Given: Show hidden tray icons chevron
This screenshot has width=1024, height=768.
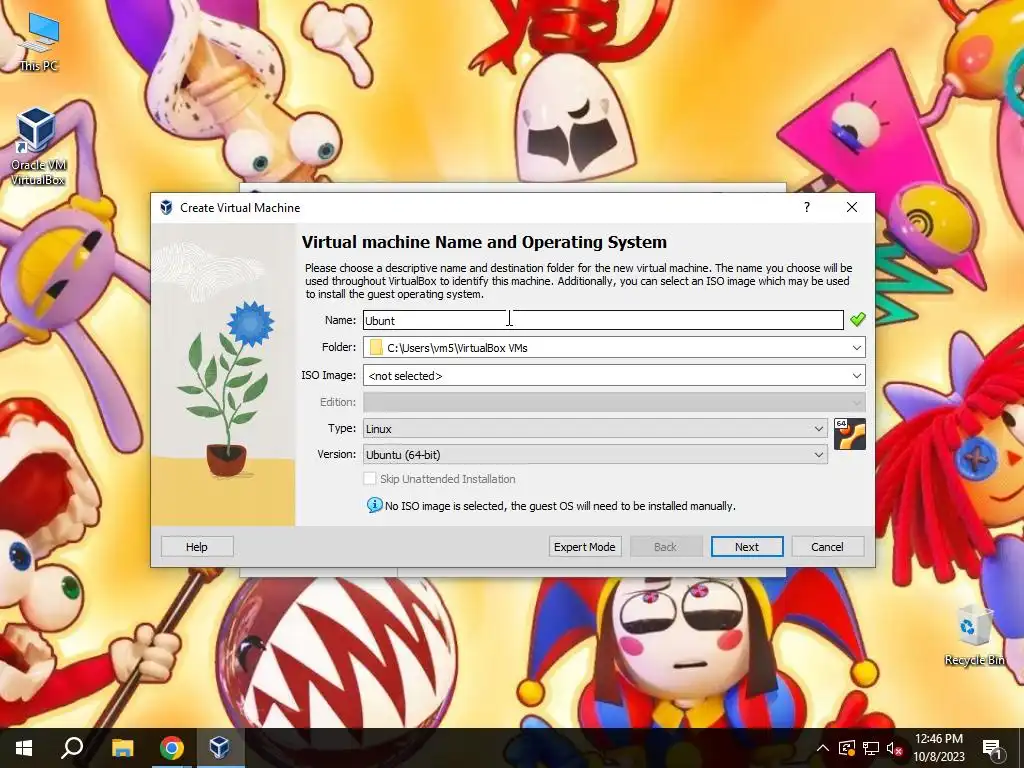Looking at the screenshot, I should tap(822, 748).
